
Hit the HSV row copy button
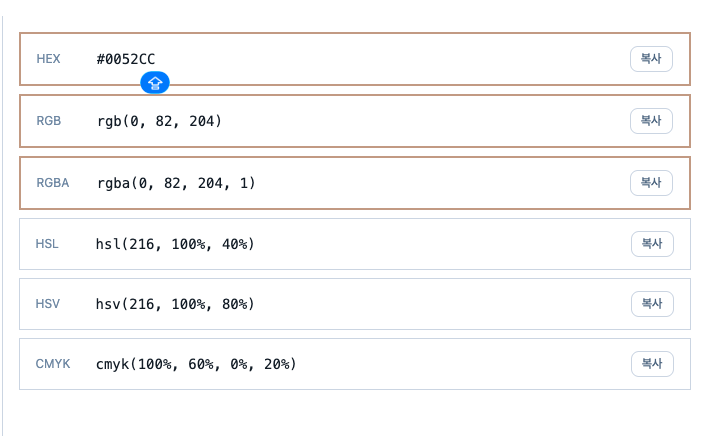(651, 303)
